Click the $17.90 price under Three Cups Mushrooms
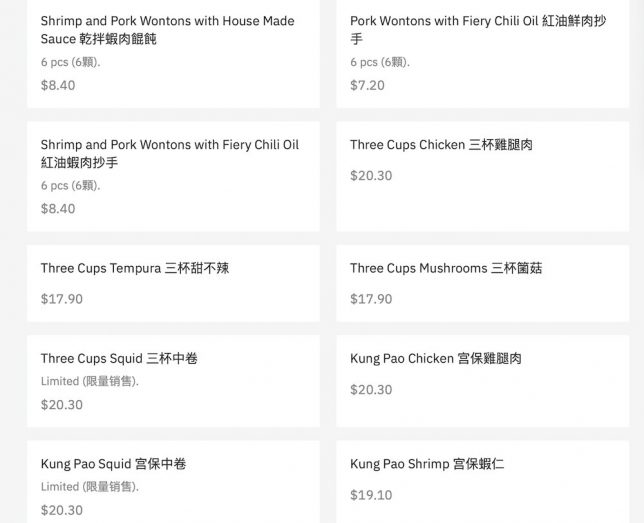This screenshot has width=644, height=523. click(371, 299)
